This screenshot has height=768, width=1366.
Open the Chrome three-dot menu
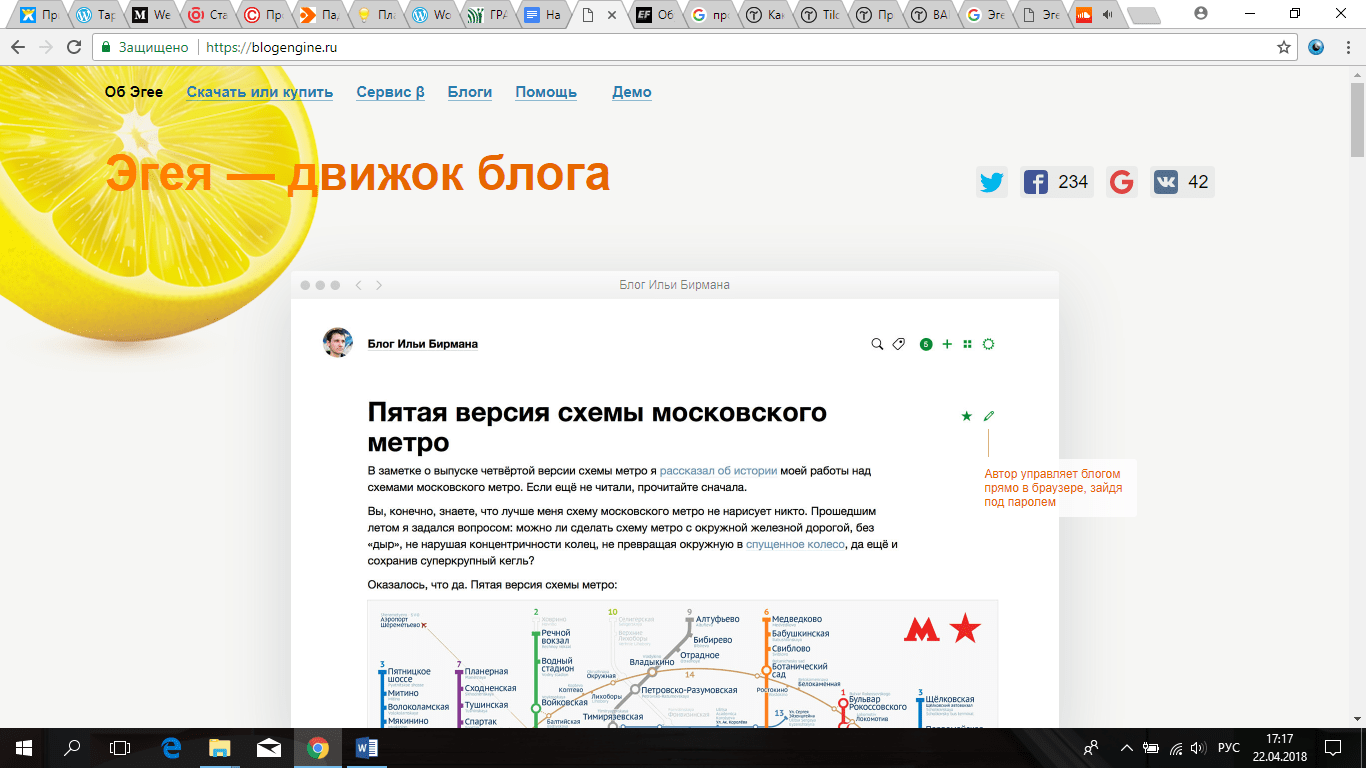(1347, 46)
